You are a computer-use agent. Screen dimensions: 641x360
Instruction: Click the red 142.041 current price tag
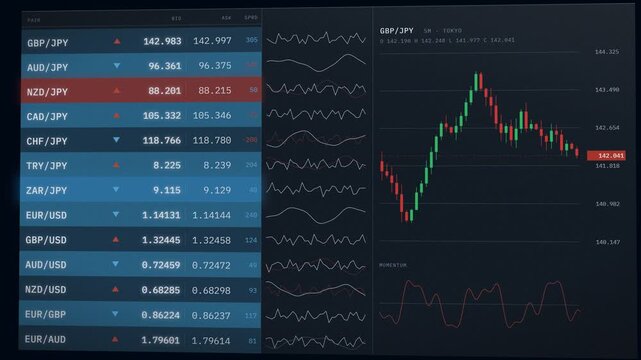coord(606,156)
